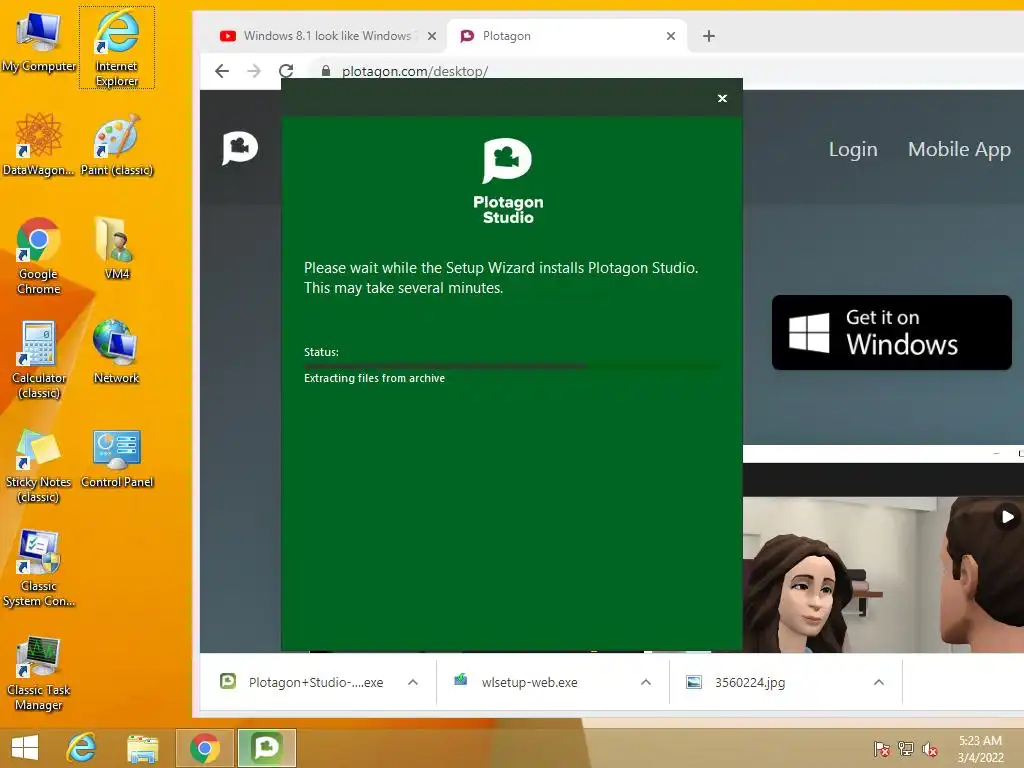
Task: Click the site lock icon
Action: 325,71
